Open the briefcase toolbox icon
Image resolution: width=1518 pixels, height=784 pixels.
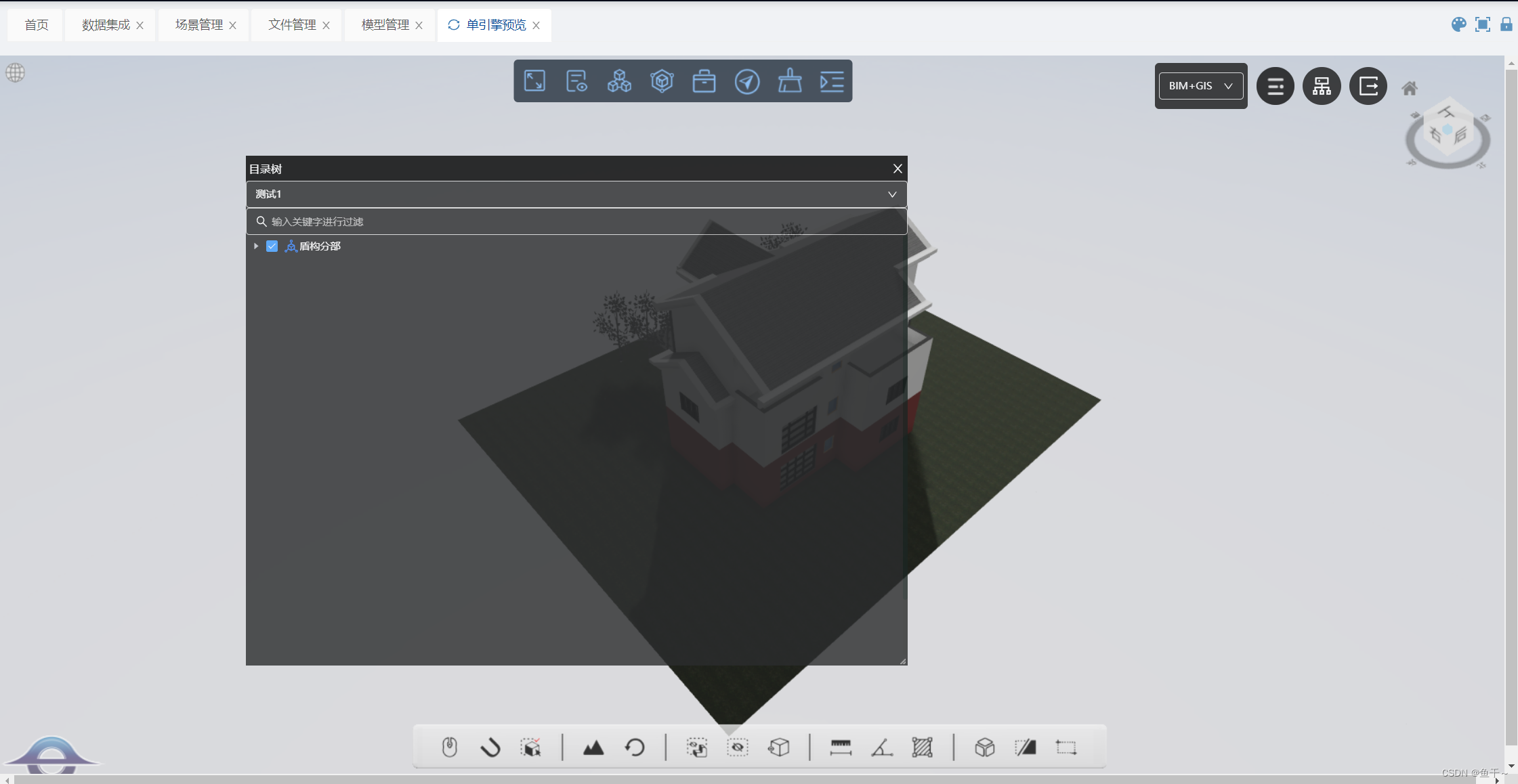(704, 81)
